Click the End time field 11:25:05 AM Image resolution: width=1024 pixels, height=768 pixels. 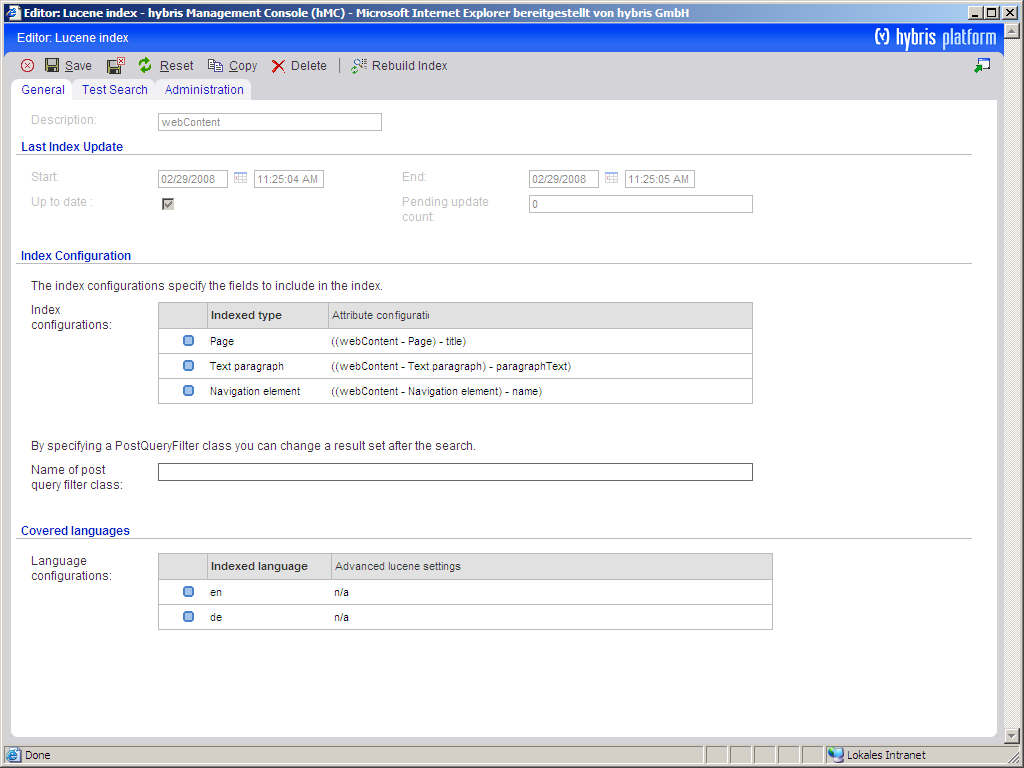(660, 179)
